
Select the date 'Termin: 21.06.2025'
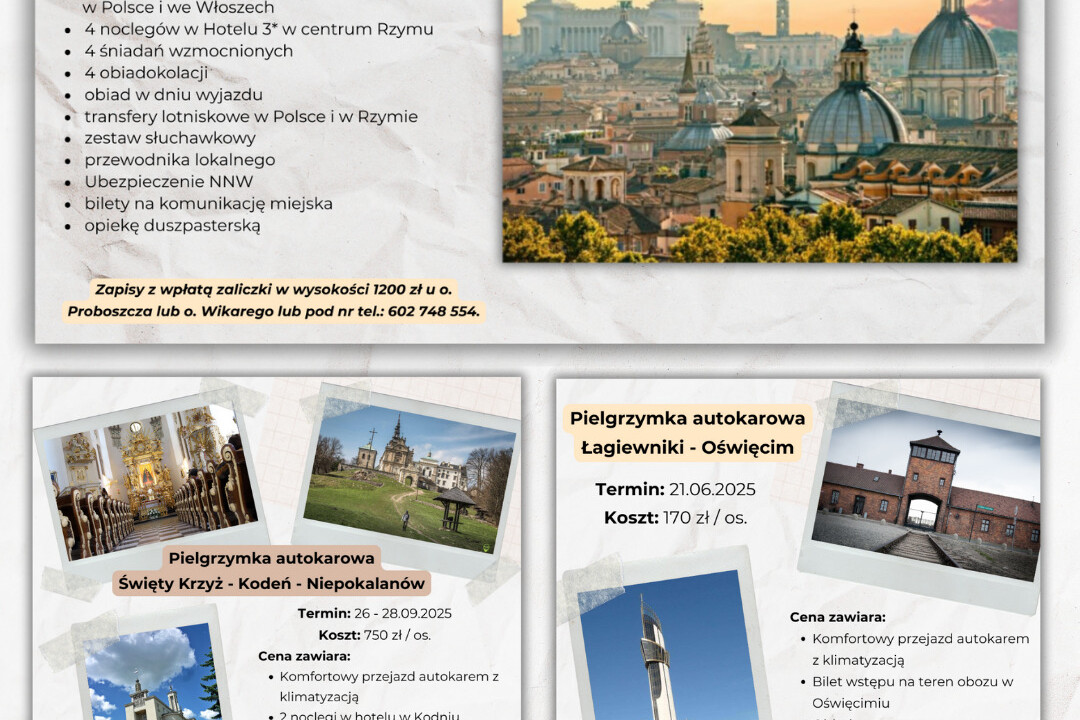(675, 489)
